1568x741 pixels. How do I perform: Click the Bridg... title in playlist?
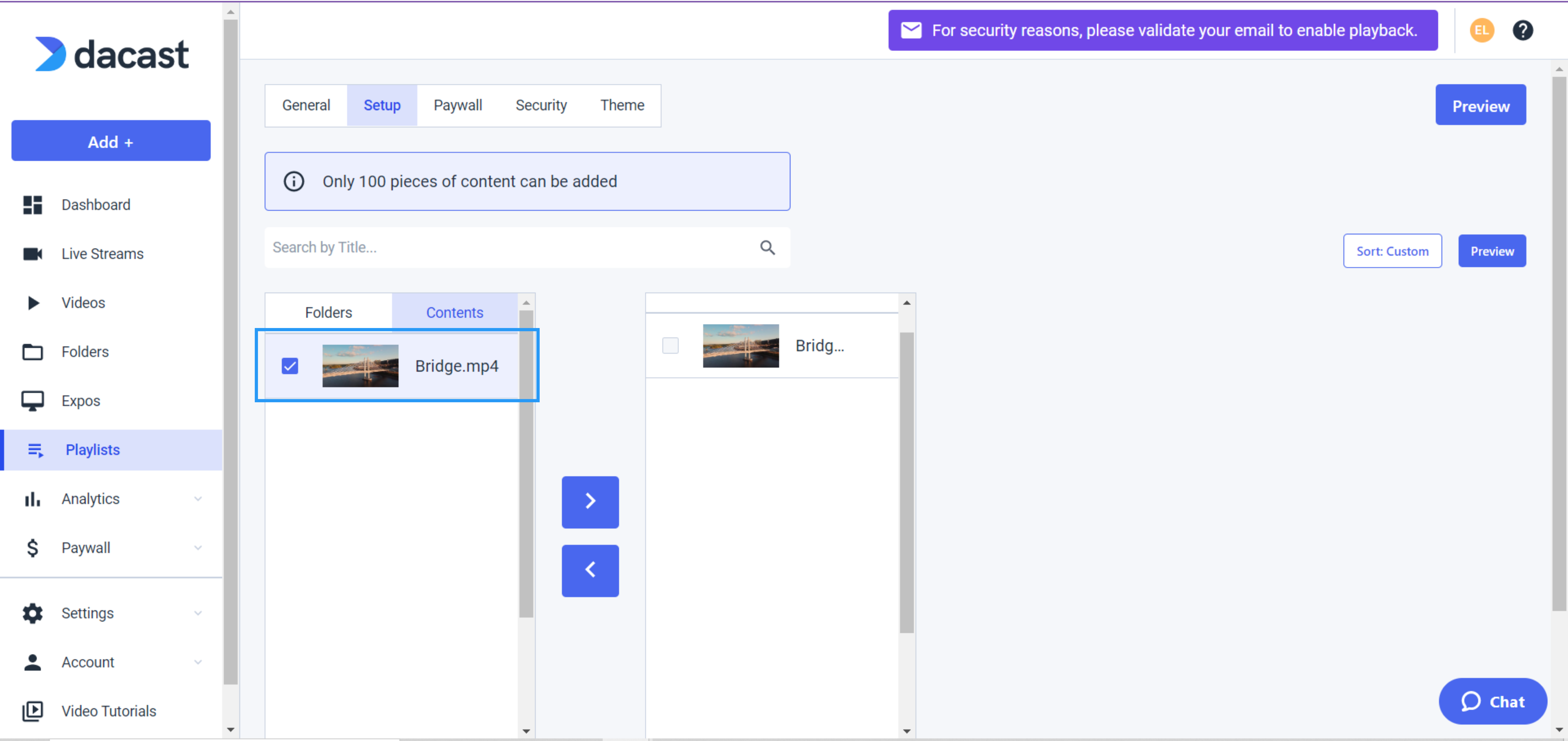[819, 346]
